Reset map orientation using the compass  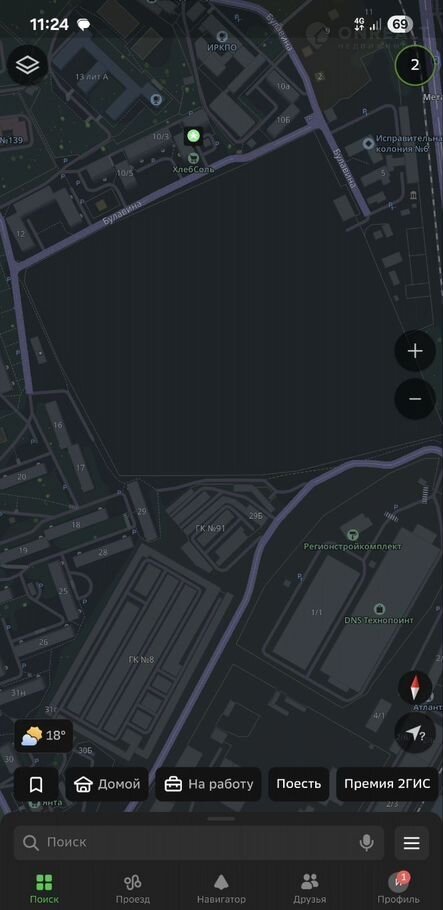tap(415, 688)
